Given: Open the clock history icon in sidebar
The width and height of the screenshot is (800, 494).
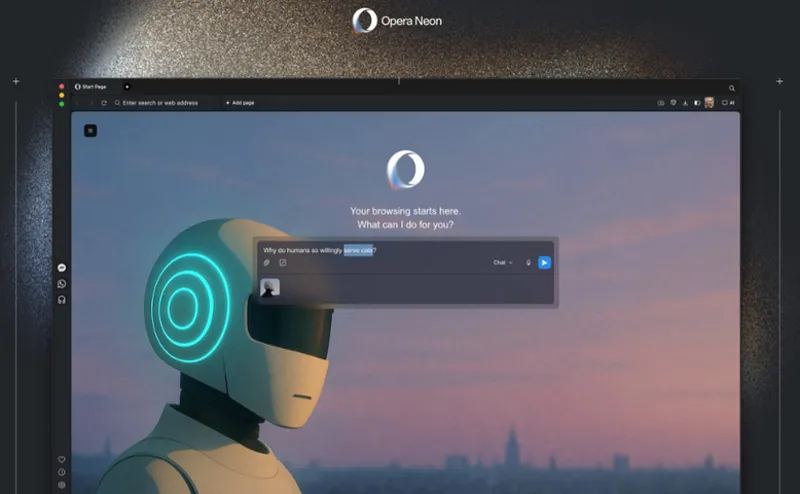Looking at the screenshot, I should pos(62,472).
